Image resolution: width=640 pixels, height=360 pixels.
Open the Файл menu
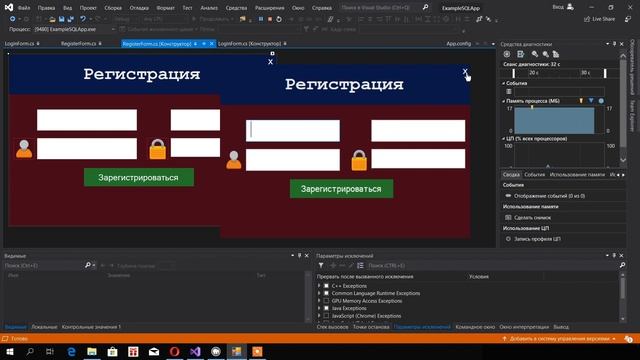click(24, 8)
